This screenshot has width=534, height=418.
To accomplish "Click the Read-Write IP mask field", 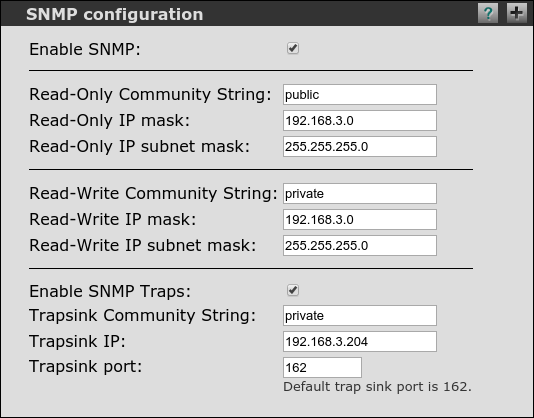I will (360, 219).
